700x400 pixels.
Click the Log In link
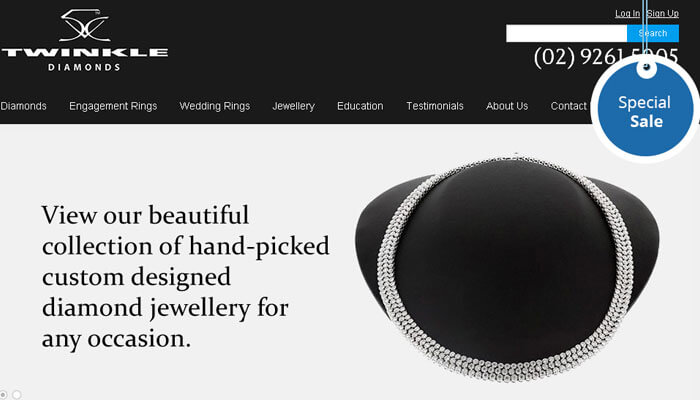tap(627, 13)
